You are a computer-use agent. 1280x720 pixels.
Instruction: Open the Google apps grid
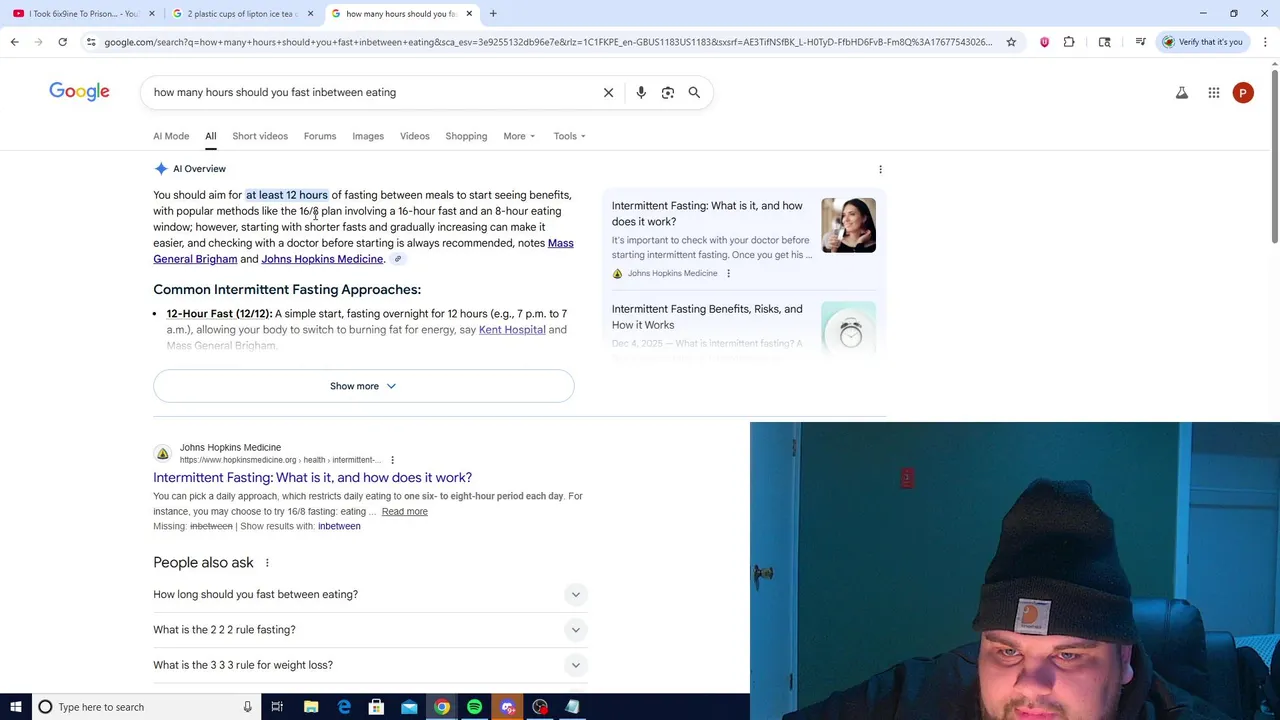point(1214,93)
